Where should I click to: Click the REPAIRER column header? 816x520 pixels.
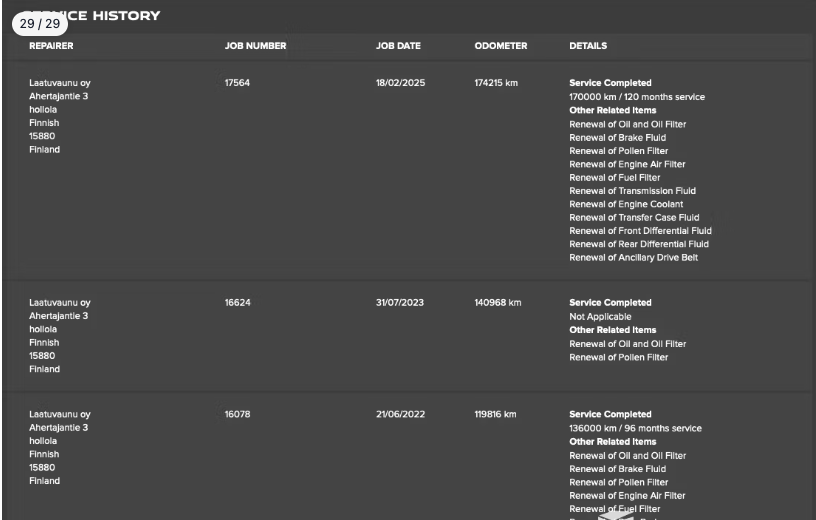point(51,46)
